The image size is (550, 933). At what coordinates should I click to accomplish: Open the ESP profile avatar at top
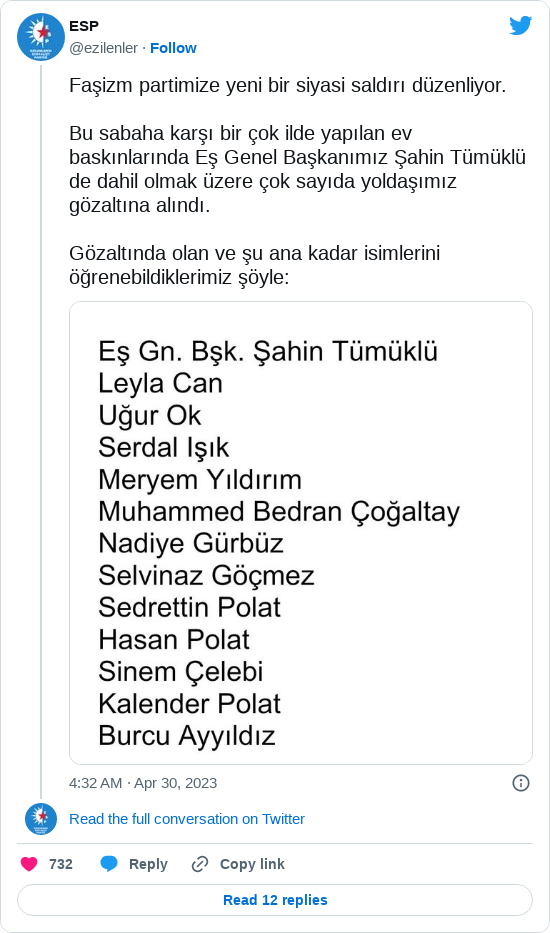pos(41,37)
